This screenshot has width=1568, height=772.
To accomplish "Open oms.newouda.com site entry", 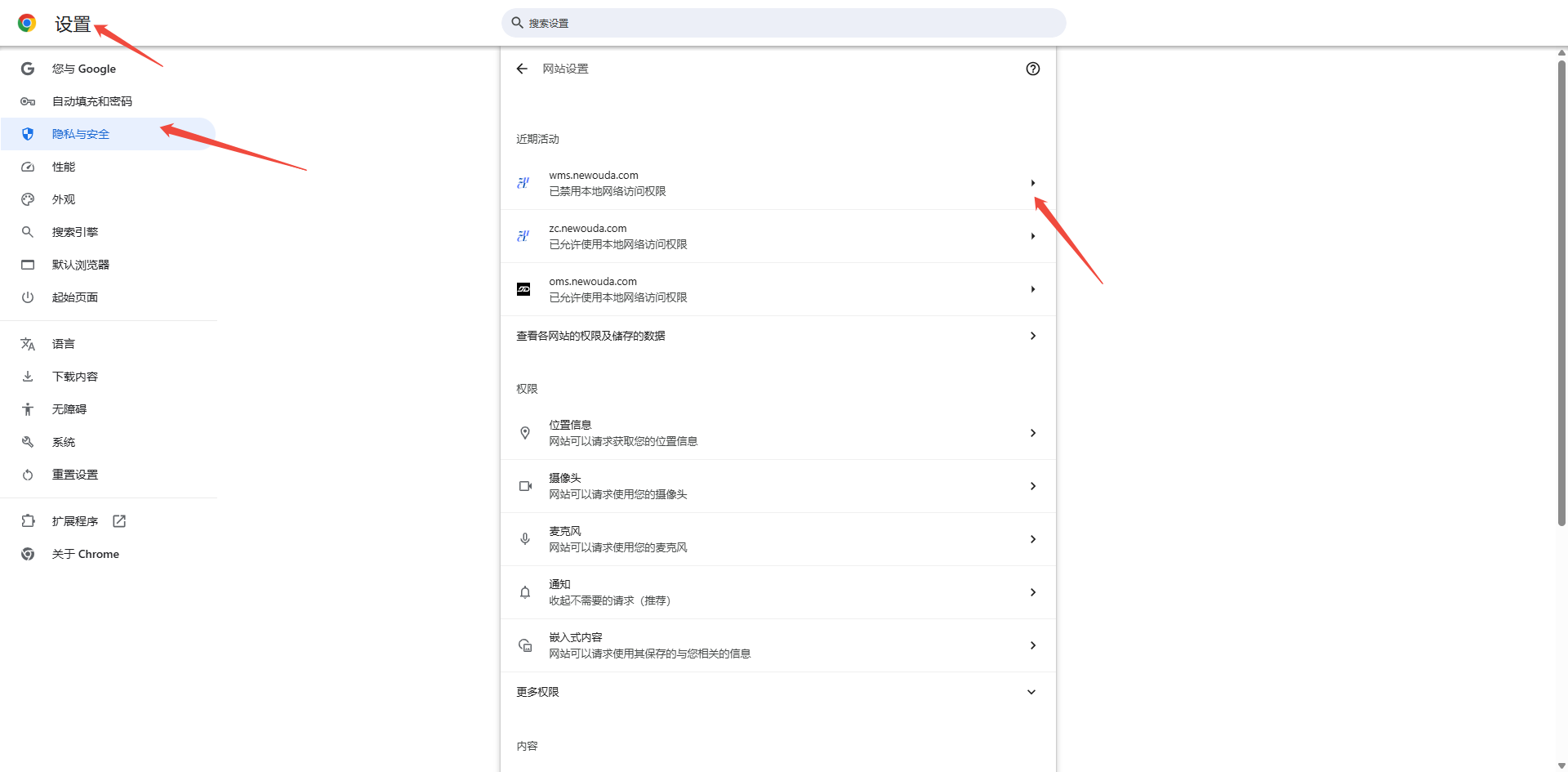I will 777,289.
